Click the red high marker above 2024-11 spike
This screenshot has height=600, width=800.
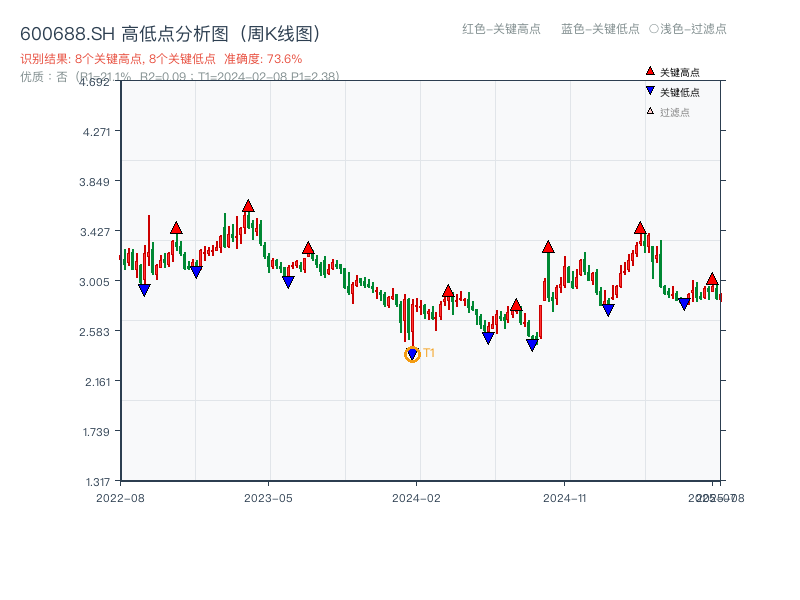pos(548,247)
